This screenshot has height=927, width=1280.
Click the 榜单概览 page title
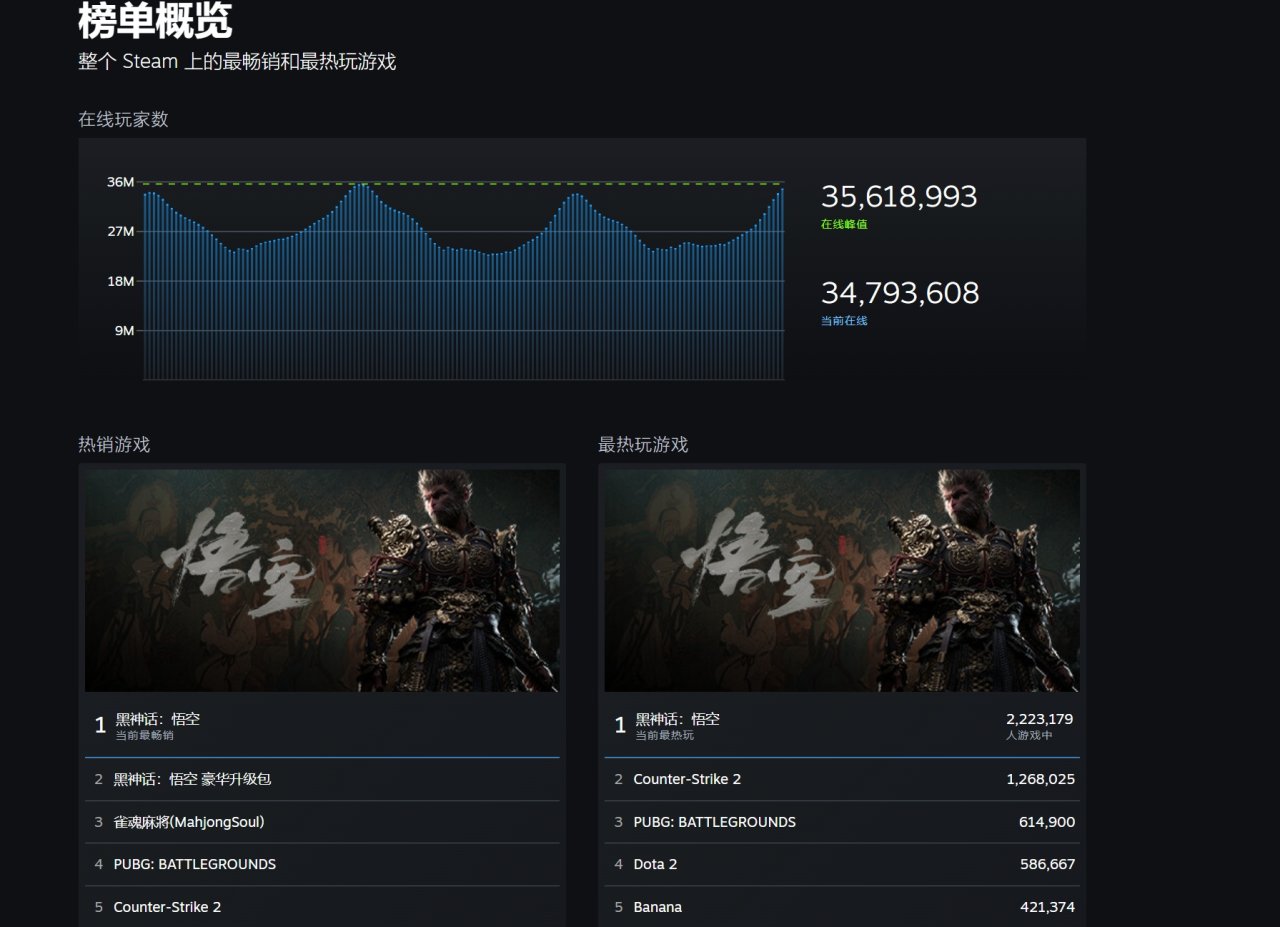click(x=155, y=20)
